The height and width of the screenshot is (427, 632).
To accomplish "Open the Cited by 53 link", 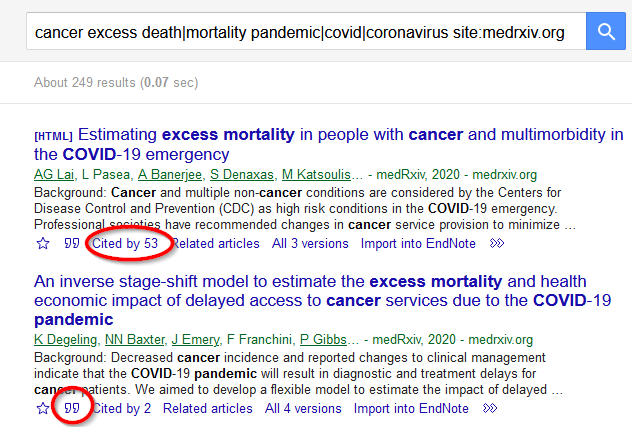I will 125,244.
